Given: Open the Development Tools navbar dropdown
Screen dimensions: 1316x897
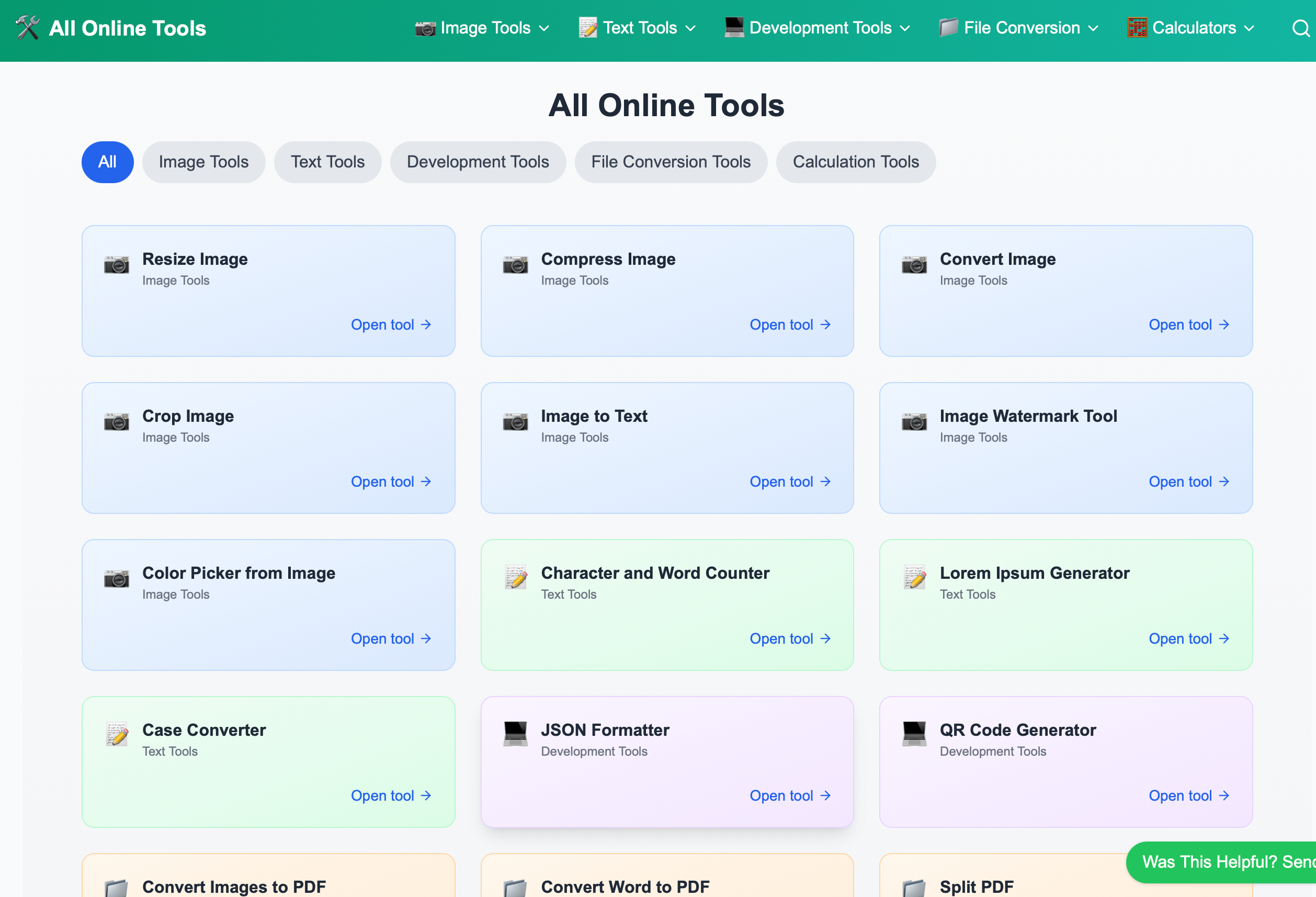Looking at the screenshot, I should pyautogui.click(x=817, y=28).
